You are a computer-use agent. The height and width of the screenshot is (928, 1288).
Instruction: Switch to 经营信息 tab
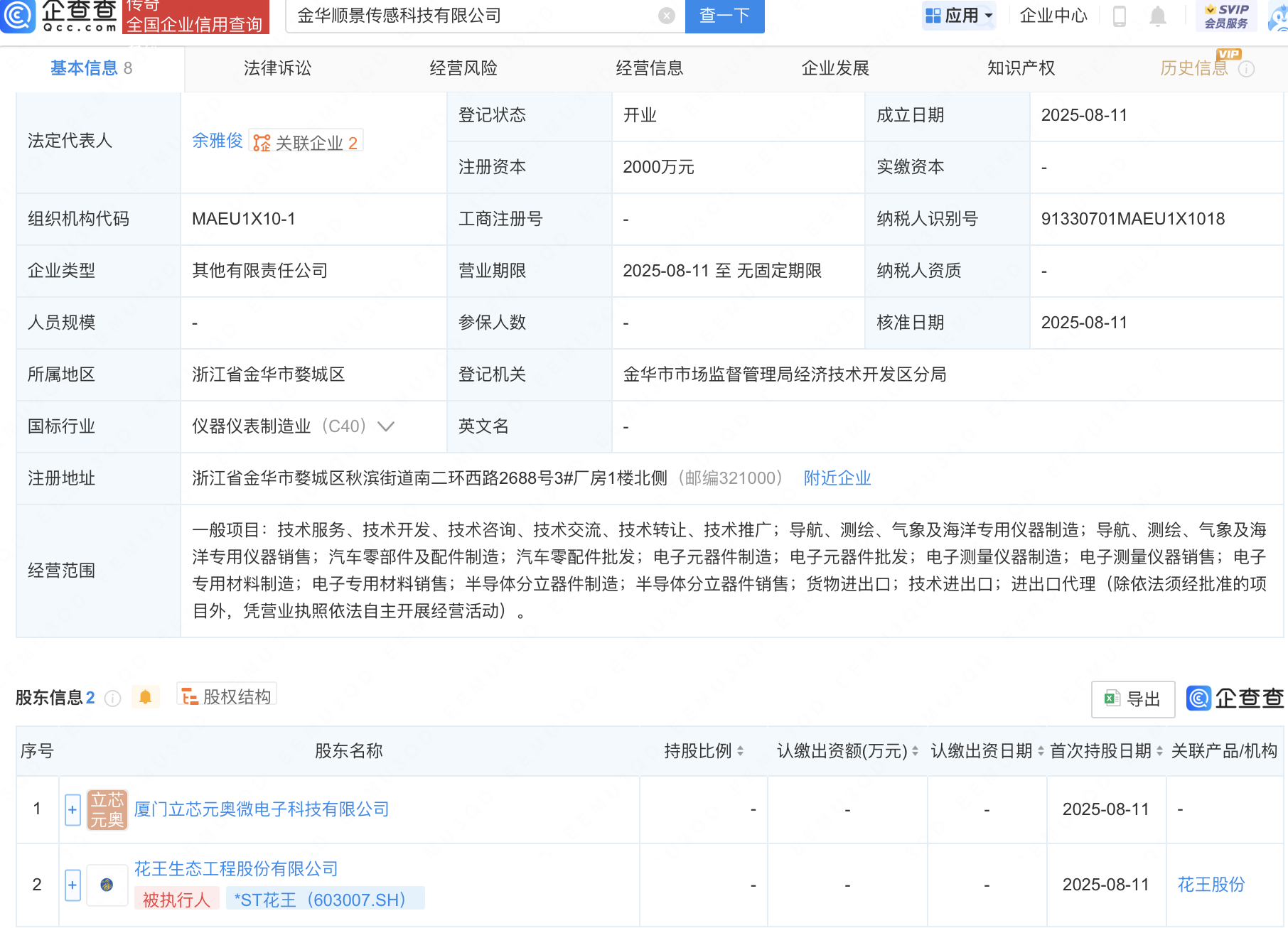coord(650,68)
